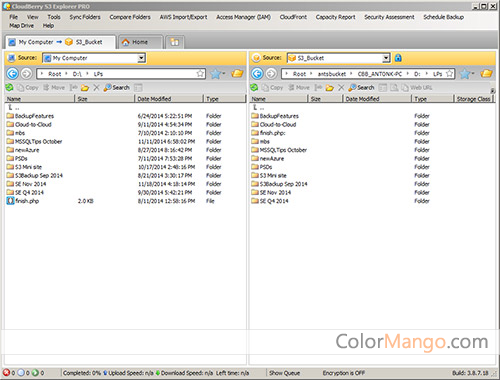Select BackupFeatures folder in left pane
The image size is (500, 380).
click(x=31, y=116)
